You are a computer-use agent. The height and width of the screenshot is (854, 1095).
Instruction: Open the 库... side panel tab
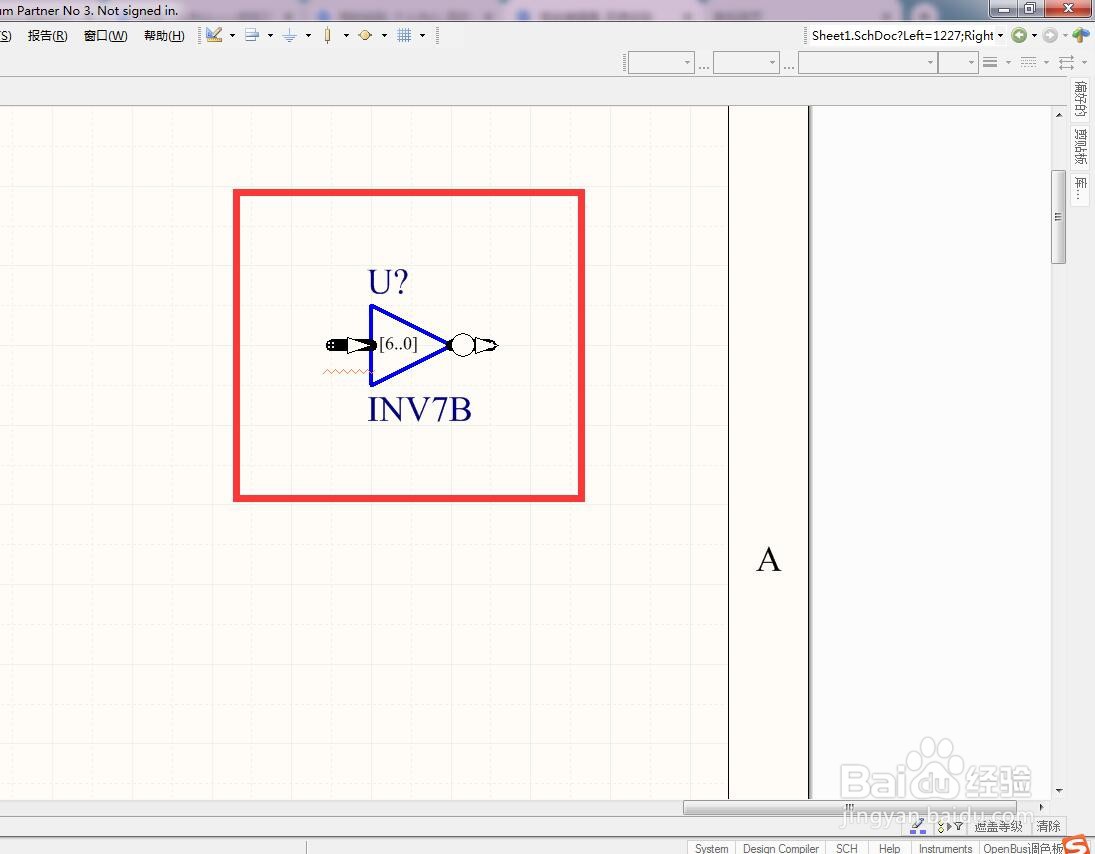pos(1081,188)
